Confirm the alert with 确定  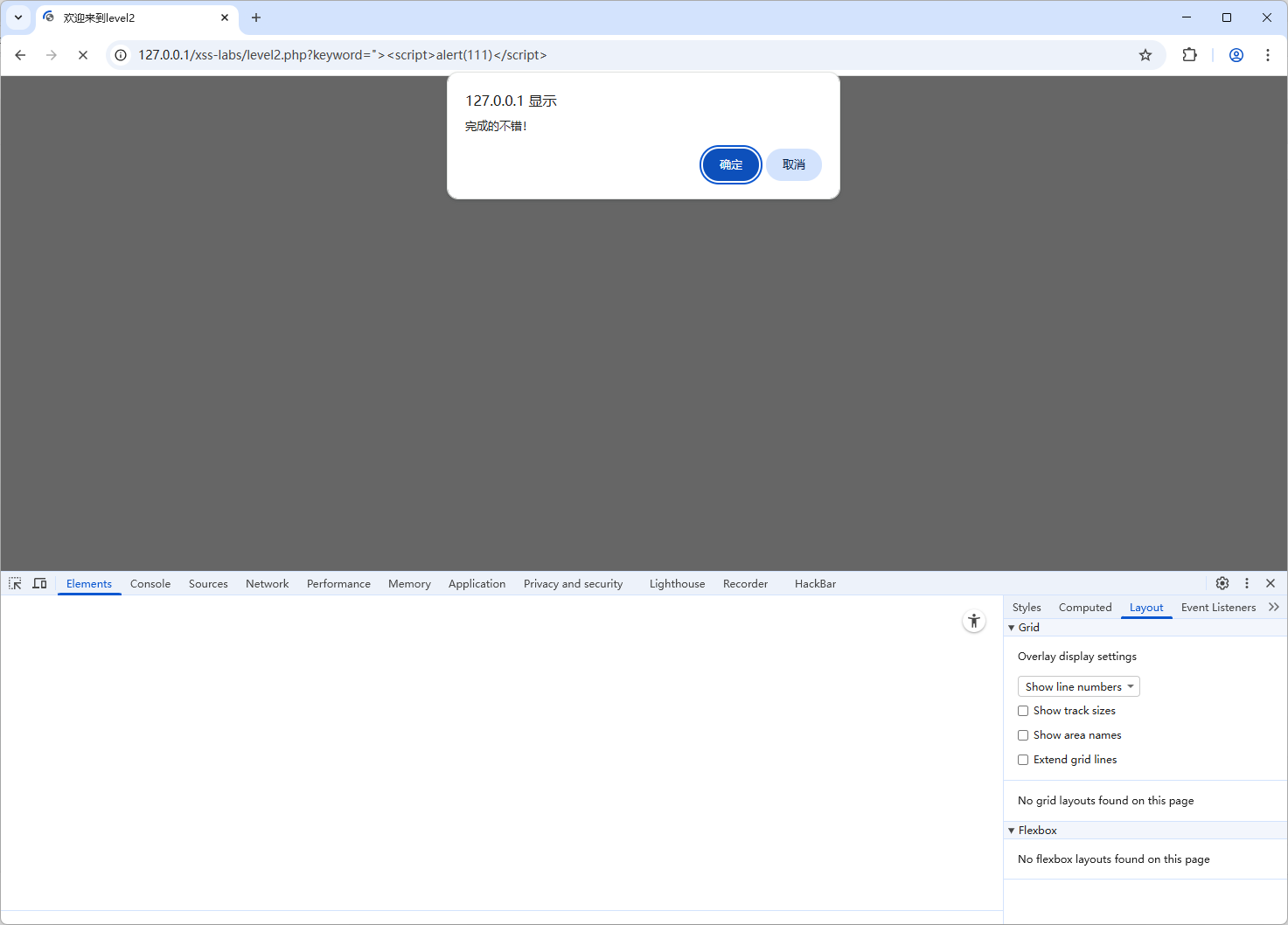(x=731, y=164)
